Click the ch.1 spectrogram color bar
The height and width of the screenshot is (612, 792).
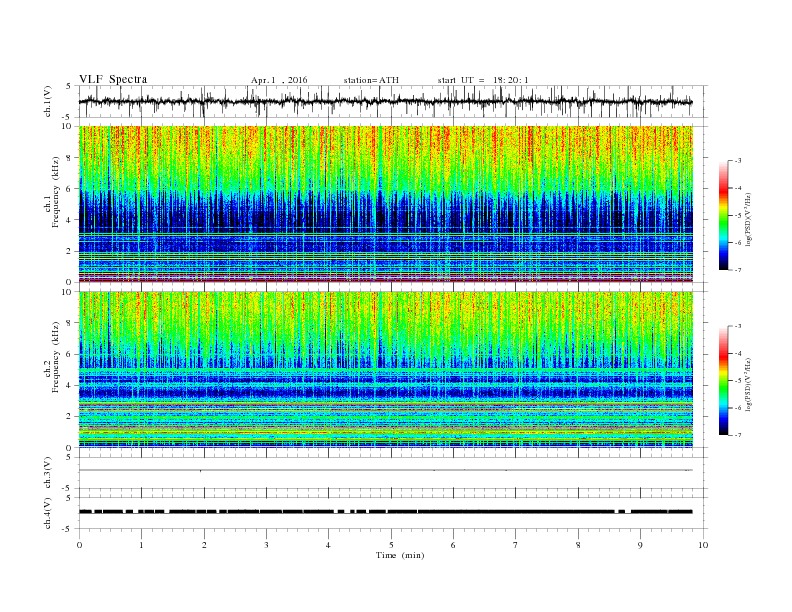[x=723, y=216]
